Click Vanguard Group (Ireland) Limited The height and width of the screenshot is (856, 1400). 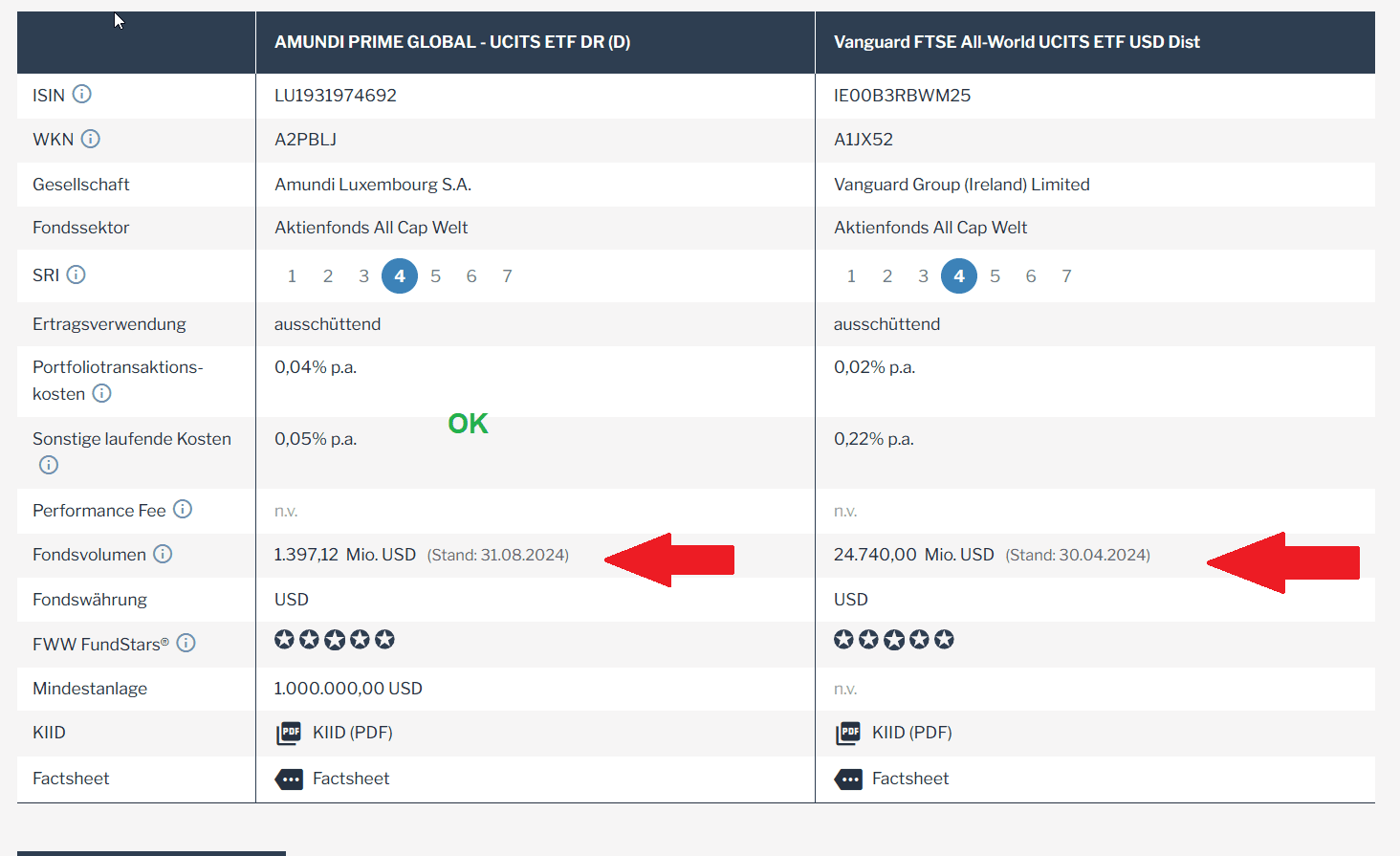coord(962,185)
